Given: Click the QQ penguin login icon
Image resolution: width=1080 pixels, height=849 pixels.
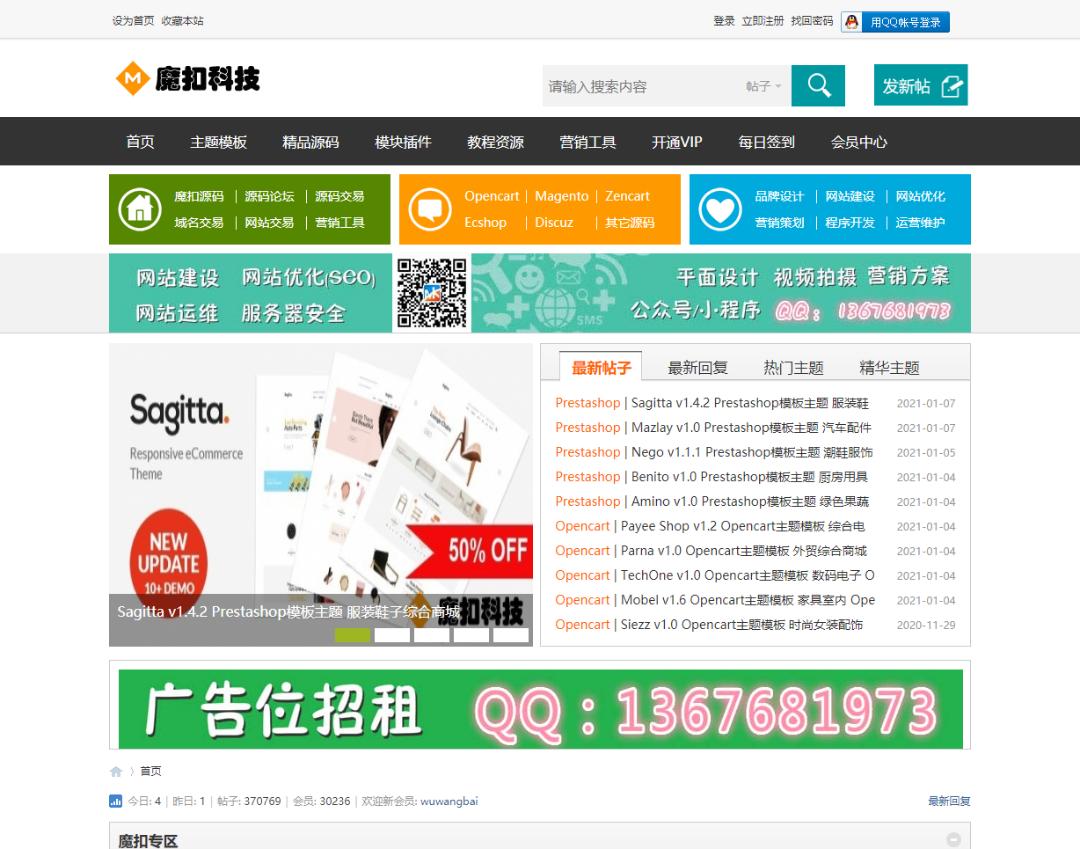Looking at the screenshot, I should pos(852,22).
